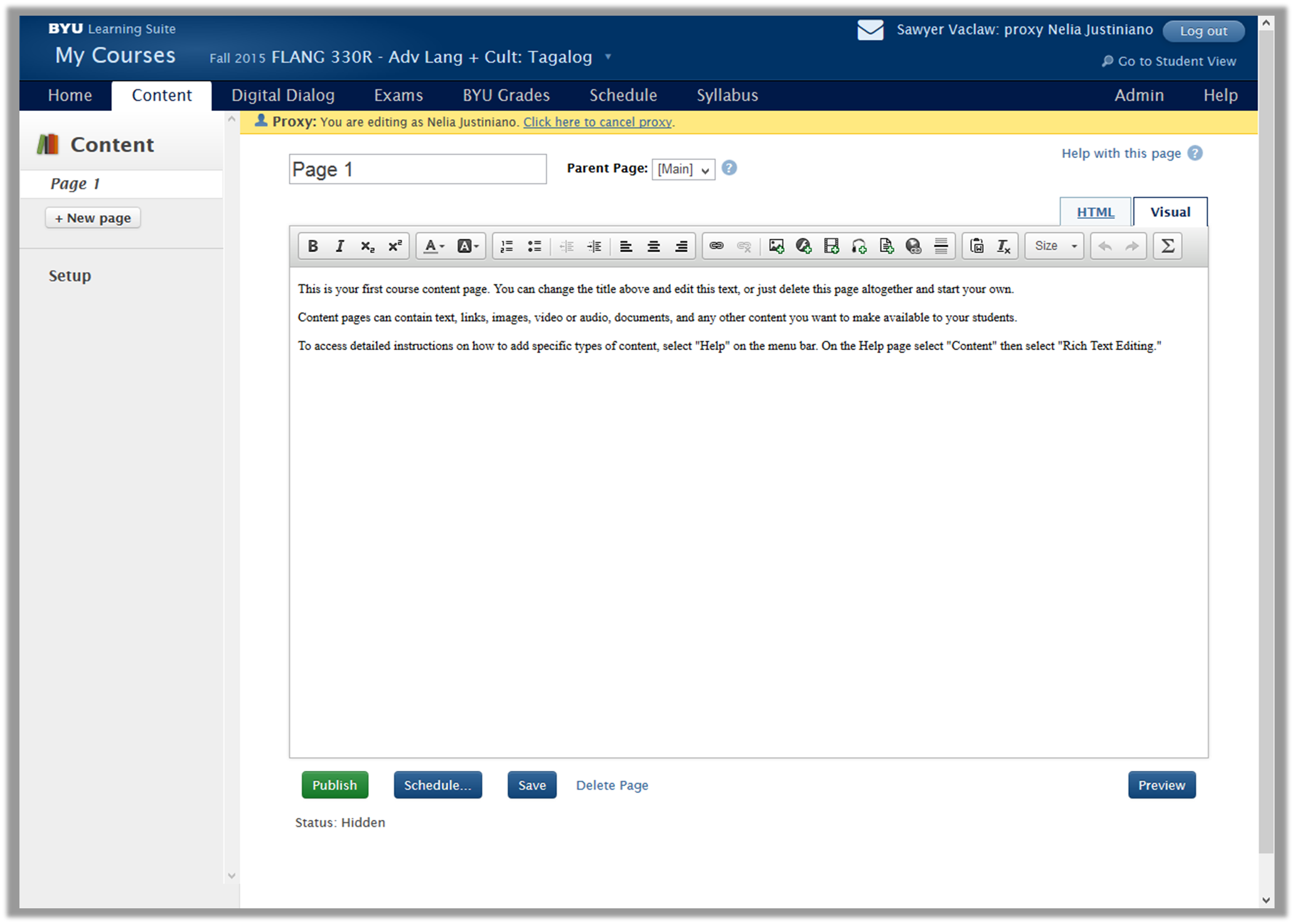
Task: Switch to the Visual editor tab
Action: (1170, 212)
